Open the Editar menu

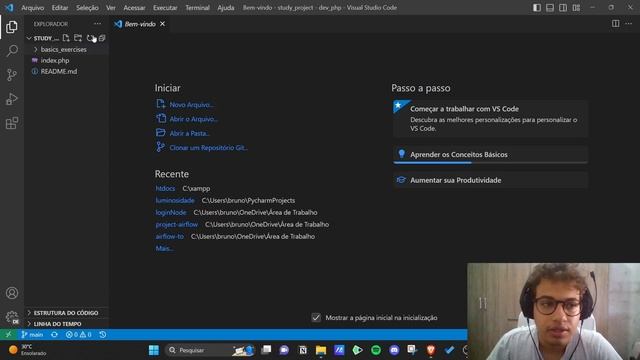[60, 8]
